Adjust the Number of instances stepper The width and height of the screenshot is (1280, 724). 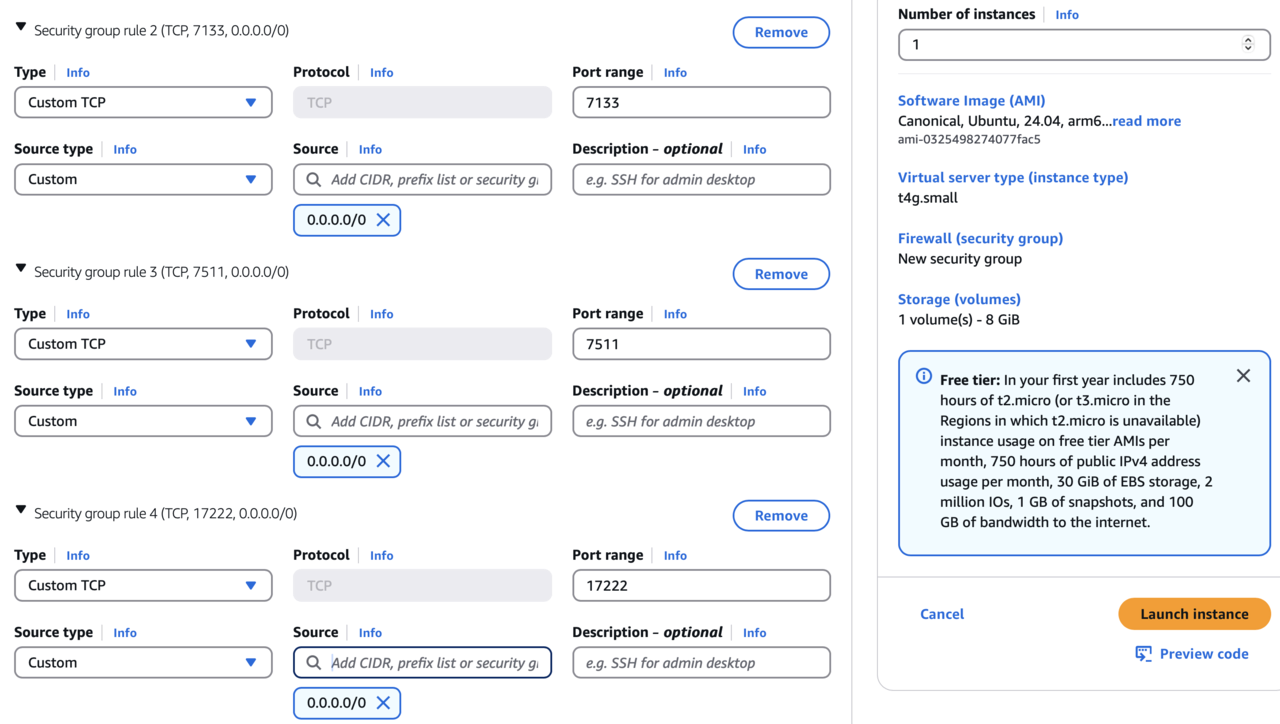1248,44
